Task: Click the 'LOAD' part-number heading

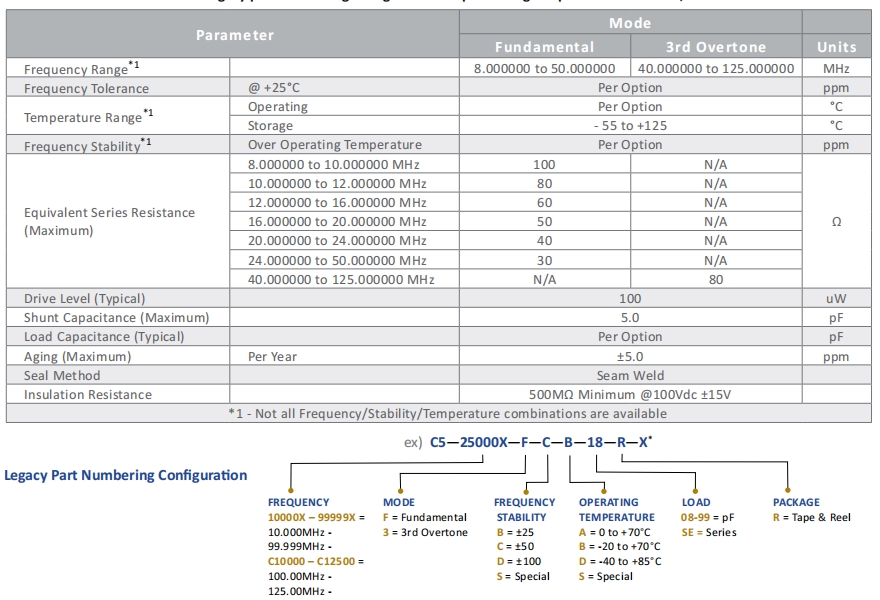Action: tap(696, 502)
